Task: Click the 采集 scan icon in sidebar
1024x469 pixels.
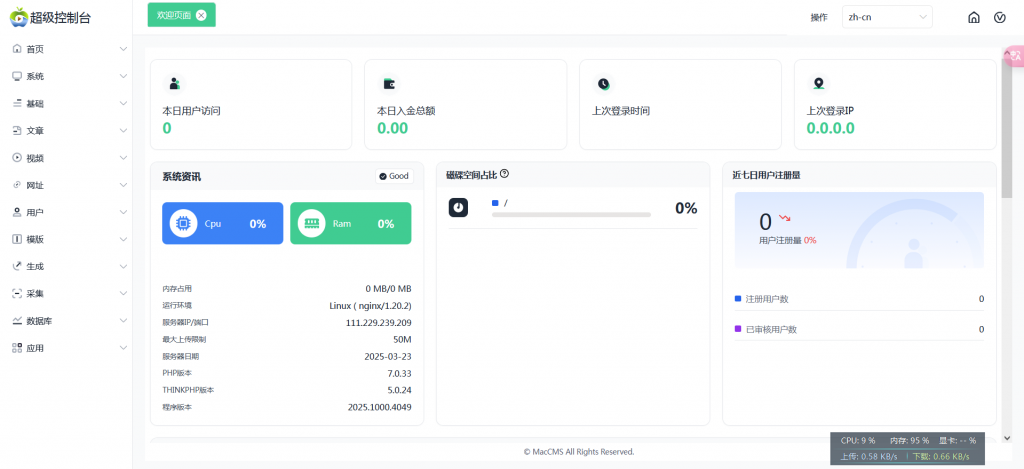Action: pos(17,294)
